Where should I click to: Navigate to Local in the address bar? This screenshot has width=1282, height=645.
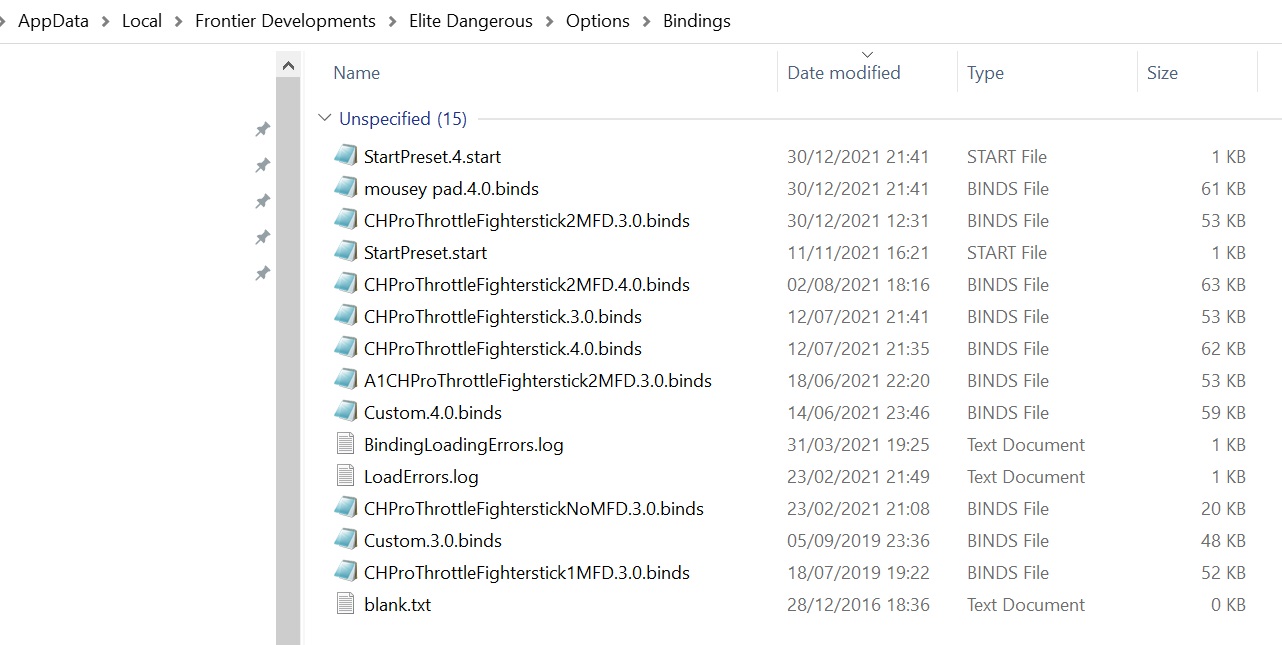(142, 21)
